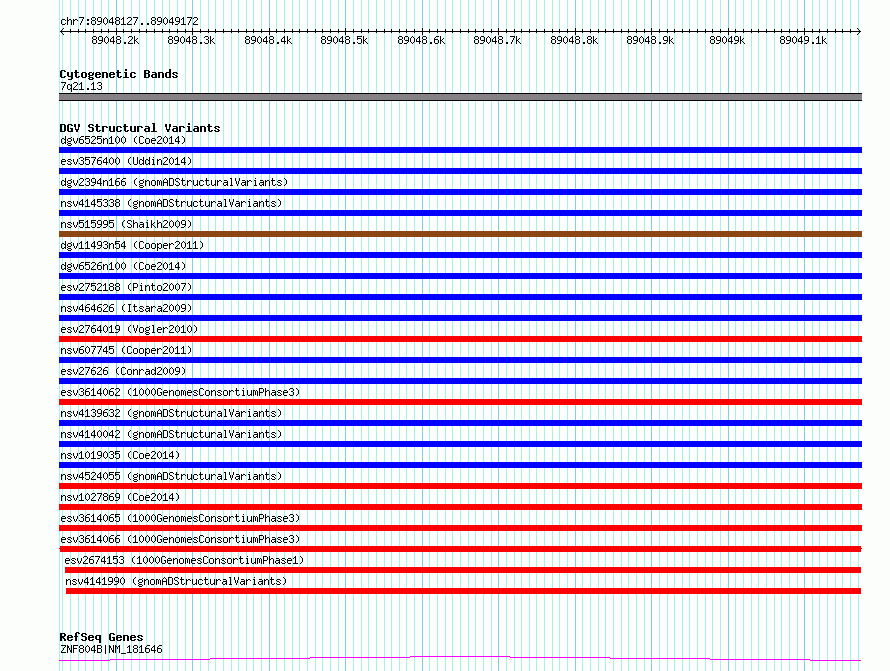Viewport: 890px width, 671px height.
Task: Click the chr7:89048127..89049172 coordinate label
Action: [129, 21]
